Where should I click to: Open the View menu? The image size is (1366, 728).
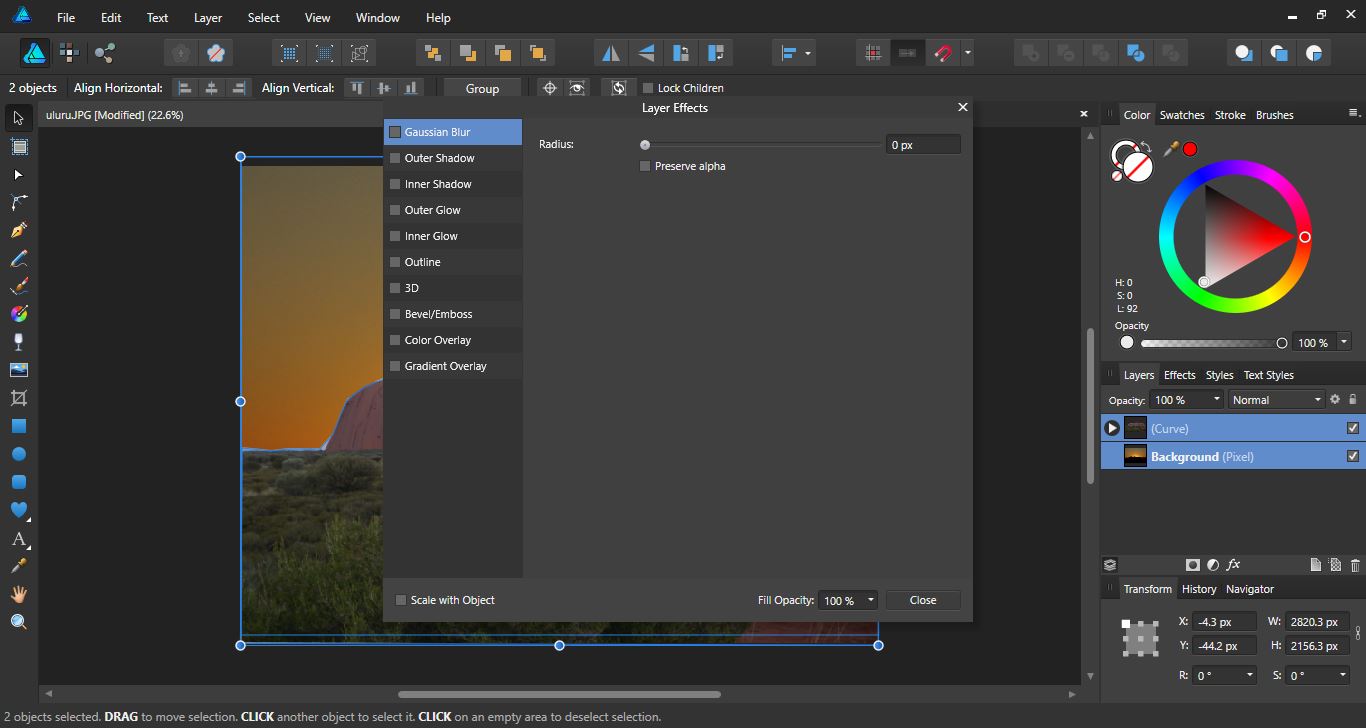[317, 17]
